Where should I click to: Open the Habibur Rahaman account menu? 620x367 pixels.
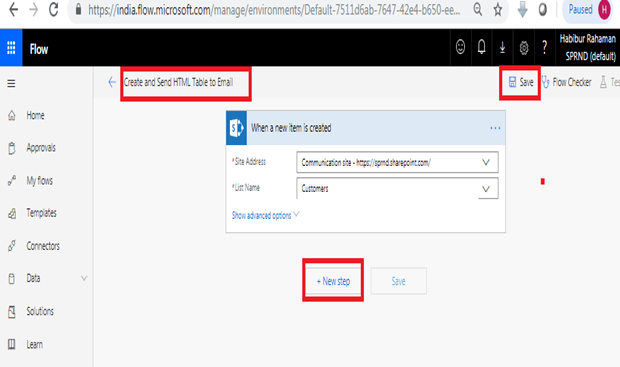(x=588, y=47)
